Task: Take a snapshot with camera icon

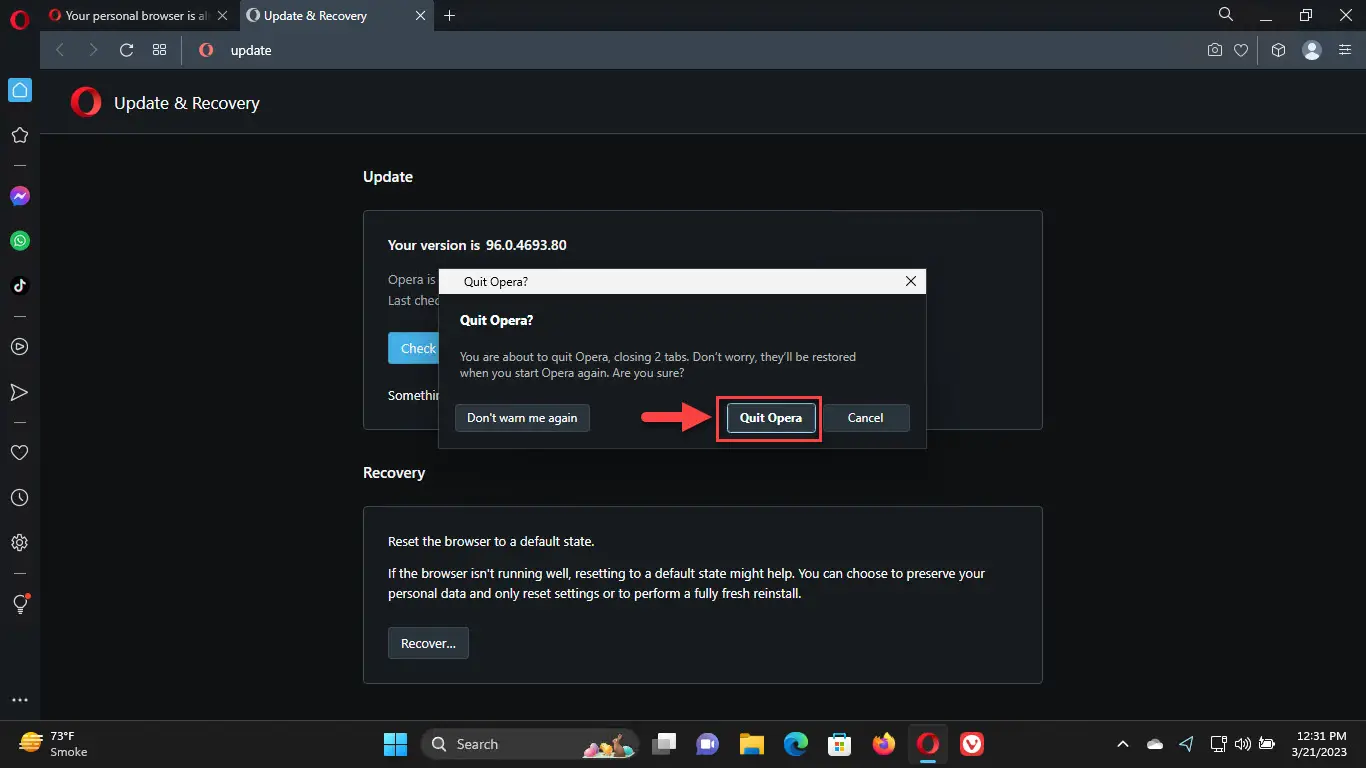Action: pyautogui.click(x=1215, y=50)
